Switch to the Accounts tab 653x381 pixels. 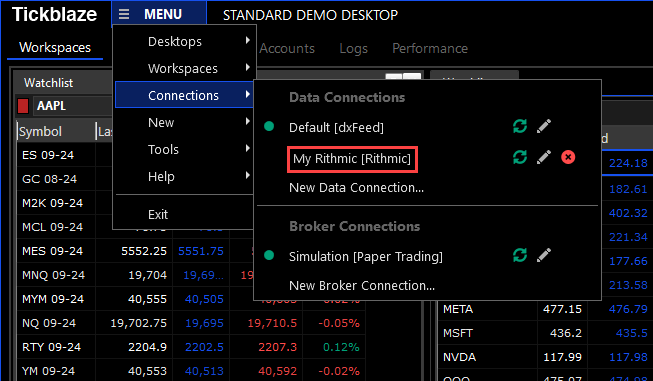[x=287, y=48]
